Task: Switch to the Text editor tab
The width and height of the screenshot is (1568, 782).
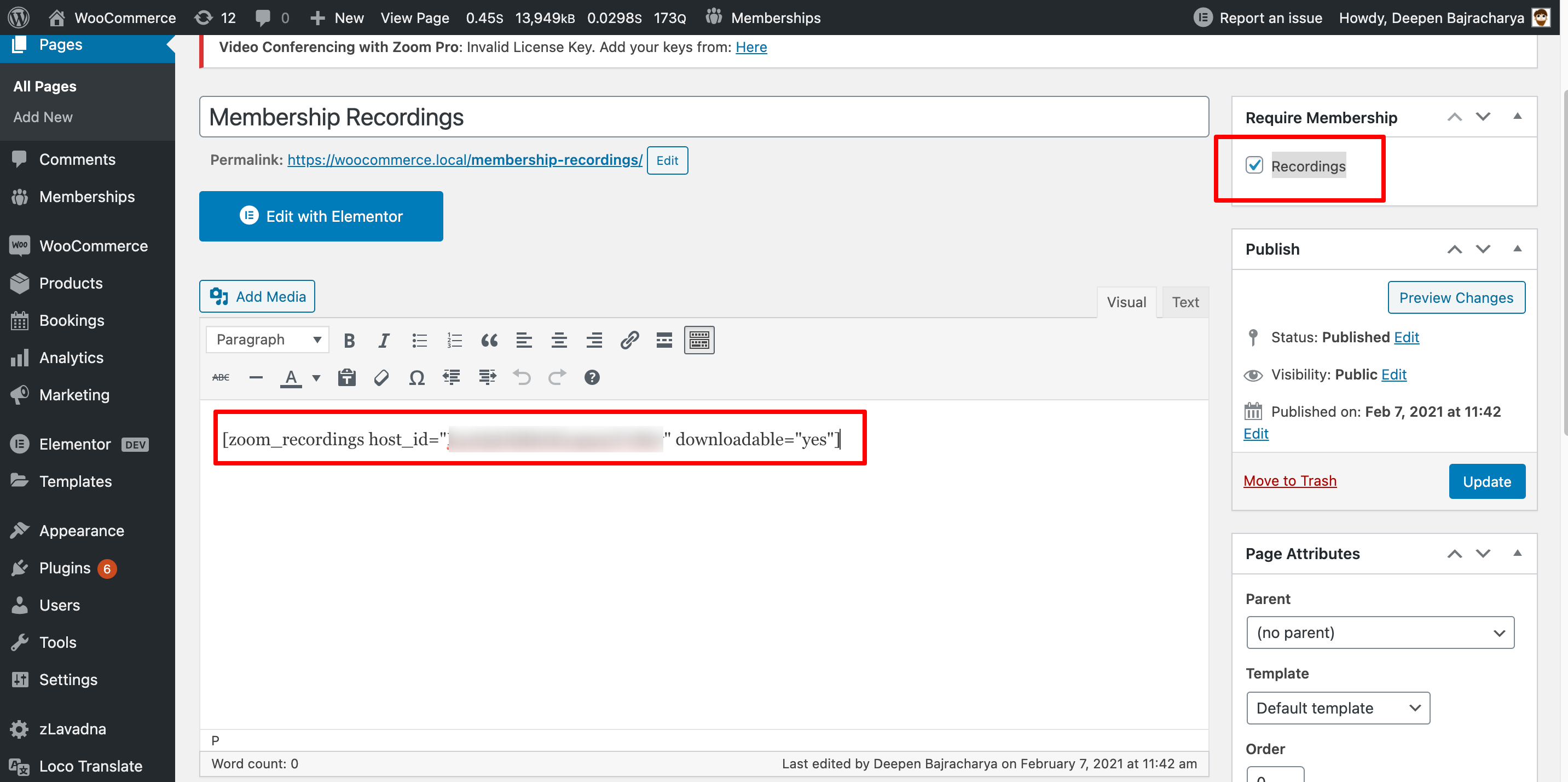Action: (x=1185, y=302)
